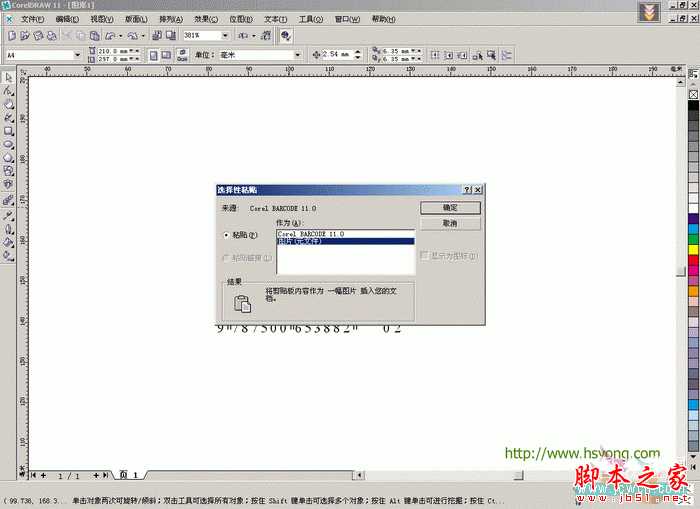Pick the green swatch in the palette
The width and height of the screenshot is (700, 509).
(693, 239)
